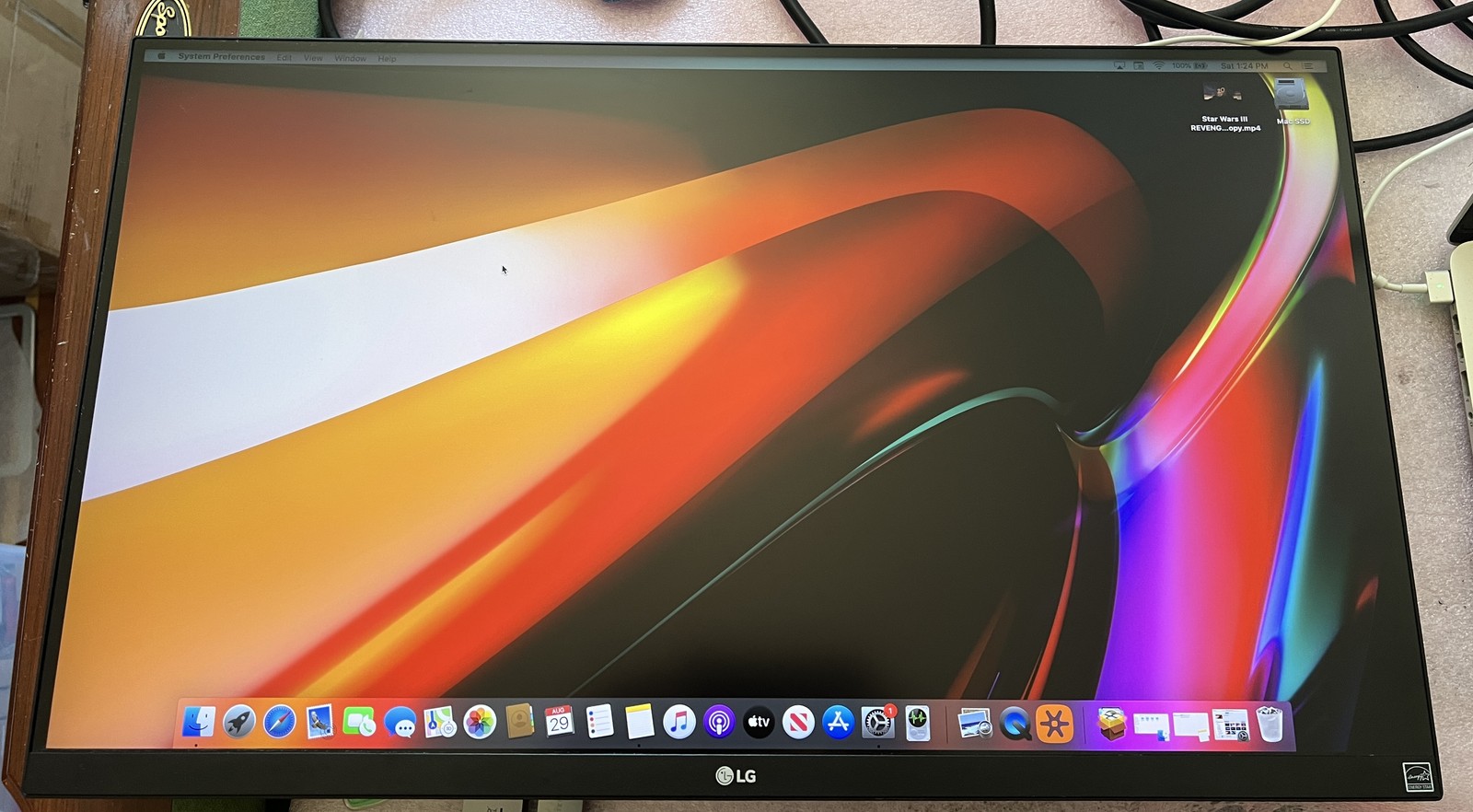Screen dimensions: 1473x812
Task: Open Reminders from the Dock
Action: tap(599, 722)
